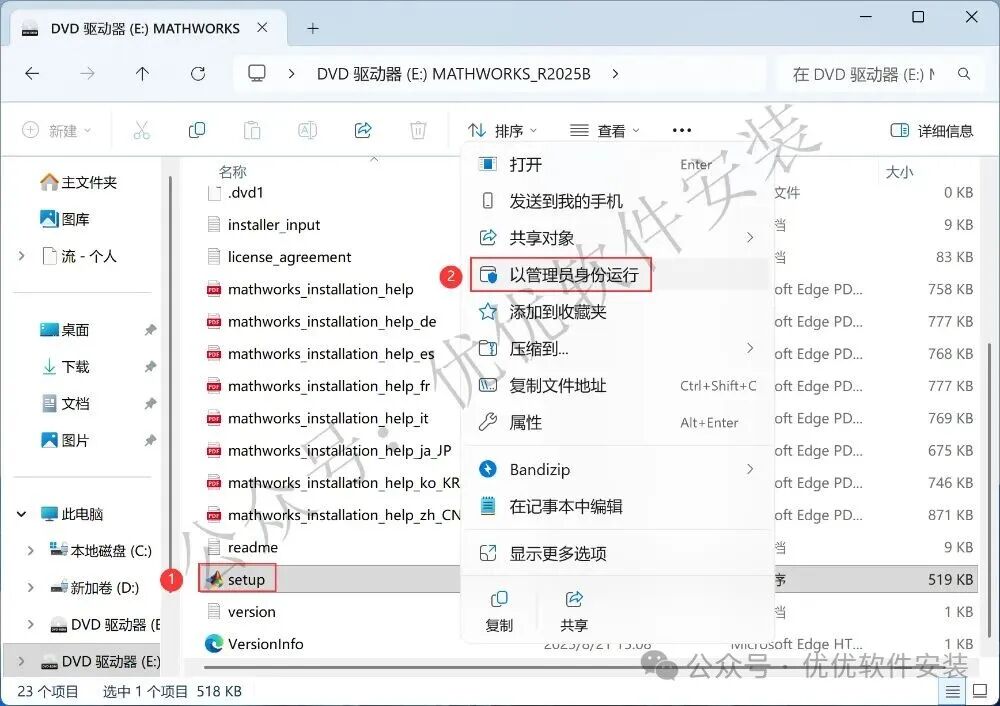
Task: Expand the 共享对象 submenu arrow
Action: (750, 237)
